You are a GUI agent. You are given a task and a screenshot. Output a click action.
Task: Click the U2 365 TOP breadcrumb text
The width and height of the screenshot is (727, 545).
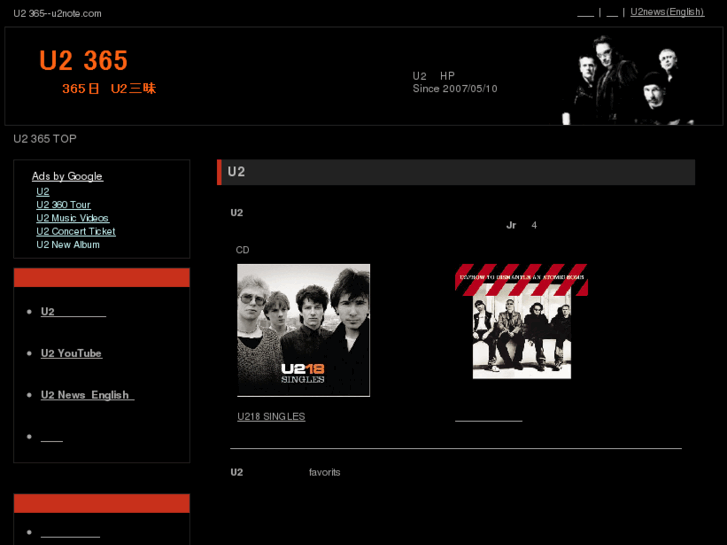[45, 139]
